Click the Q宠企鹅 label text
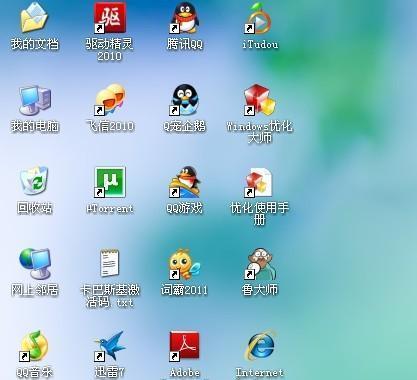417x380 pixels. 184,126
